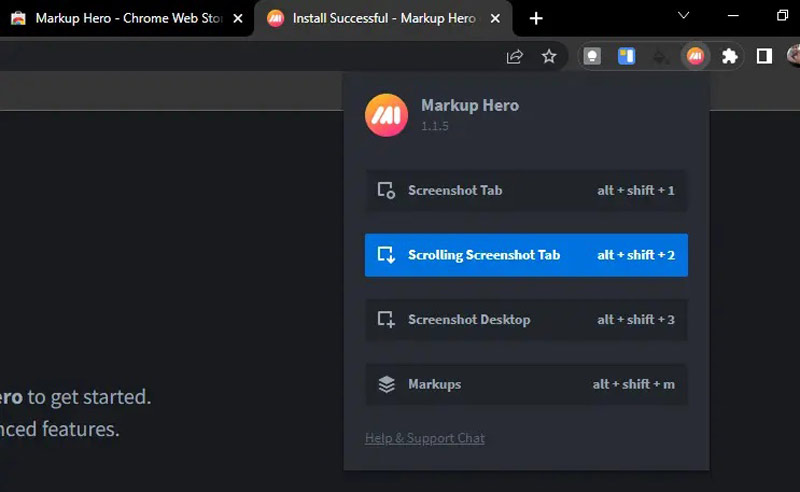The image size is (800, 492).
Task: Click the dark dimmed extension icon
Action: (x=661, y=56)
